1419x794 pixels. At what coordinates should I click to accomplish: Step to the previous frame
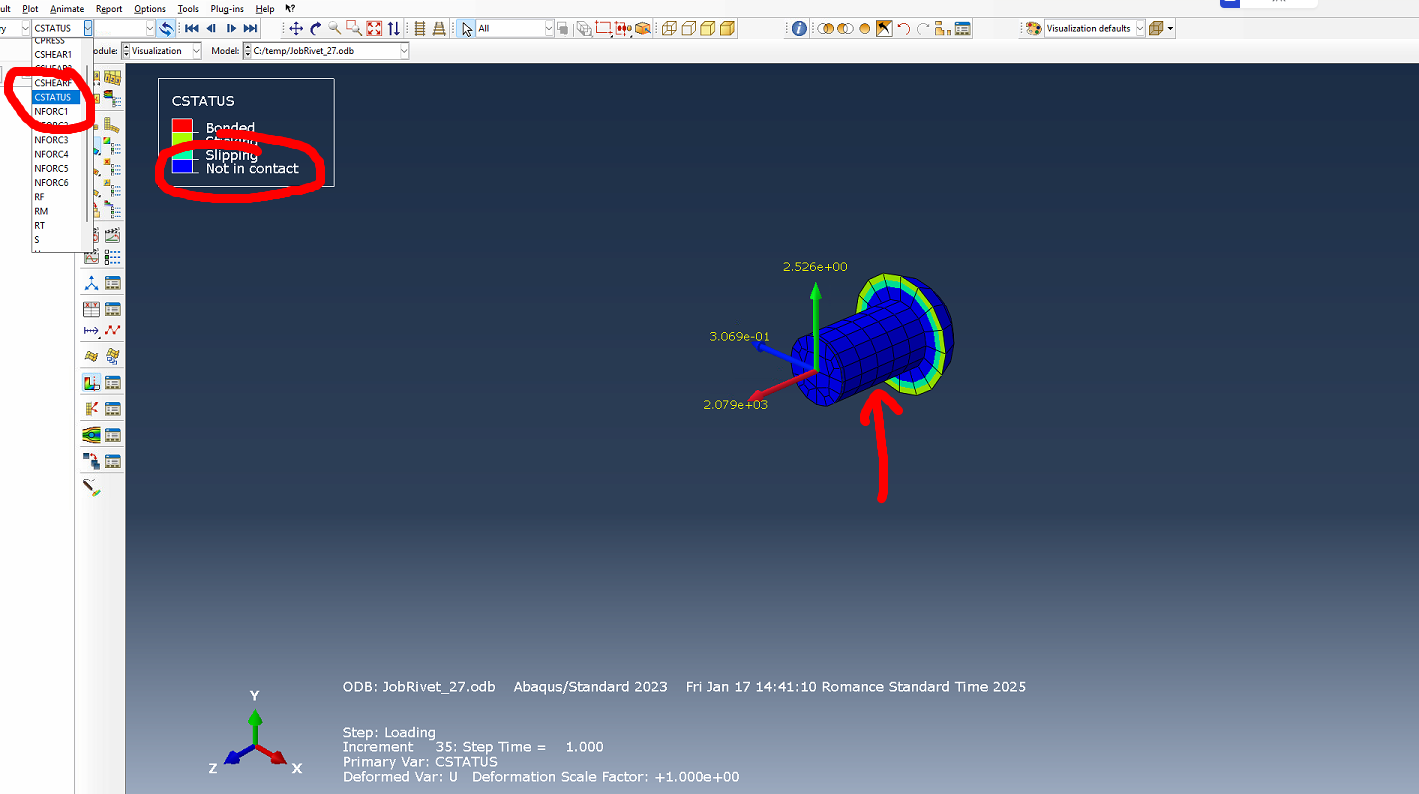click(x=211, y=28)
